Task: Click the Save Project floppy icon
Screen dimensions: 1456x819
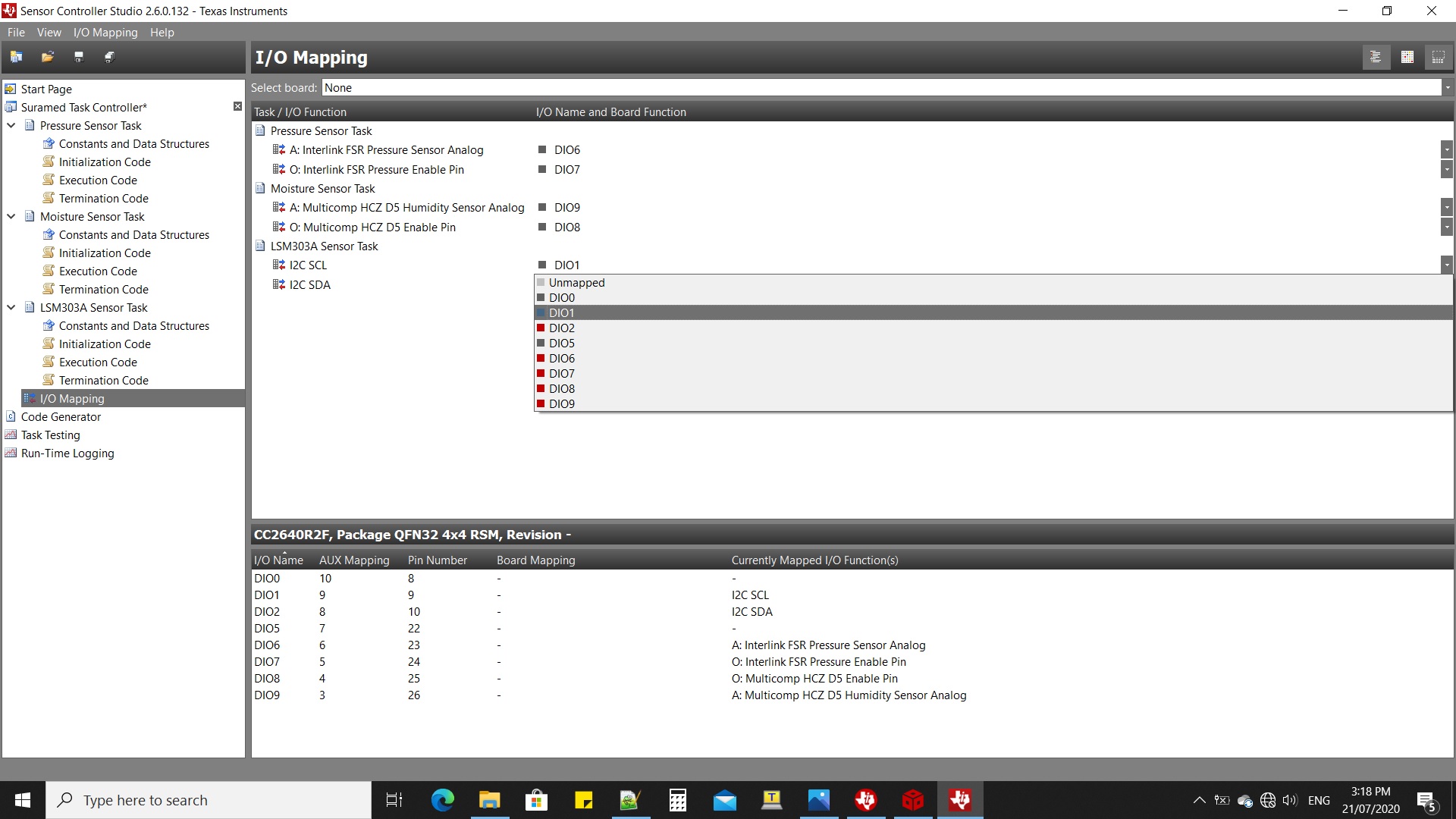Action: (78, 57)
